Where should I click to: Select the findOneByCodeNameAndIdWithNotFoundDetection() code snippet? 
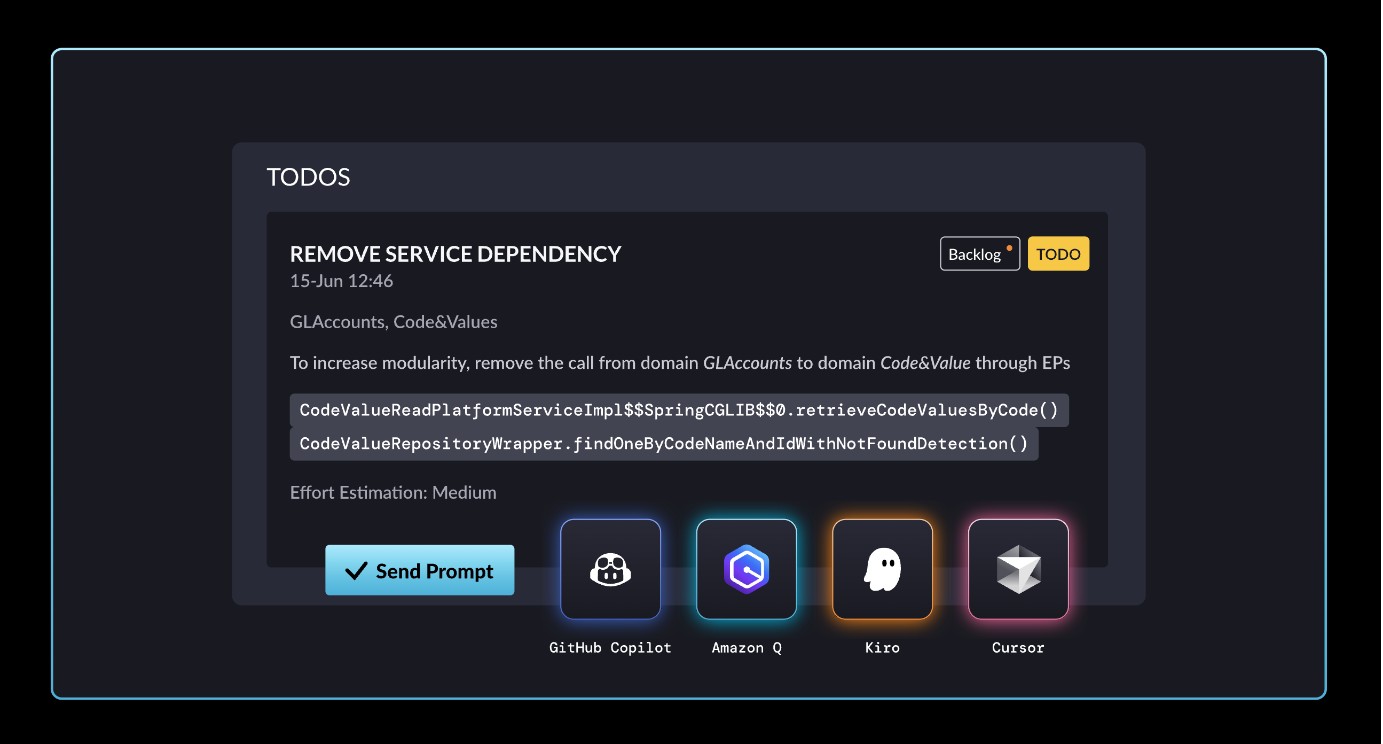pyautogui.click(x=663, y=444)
